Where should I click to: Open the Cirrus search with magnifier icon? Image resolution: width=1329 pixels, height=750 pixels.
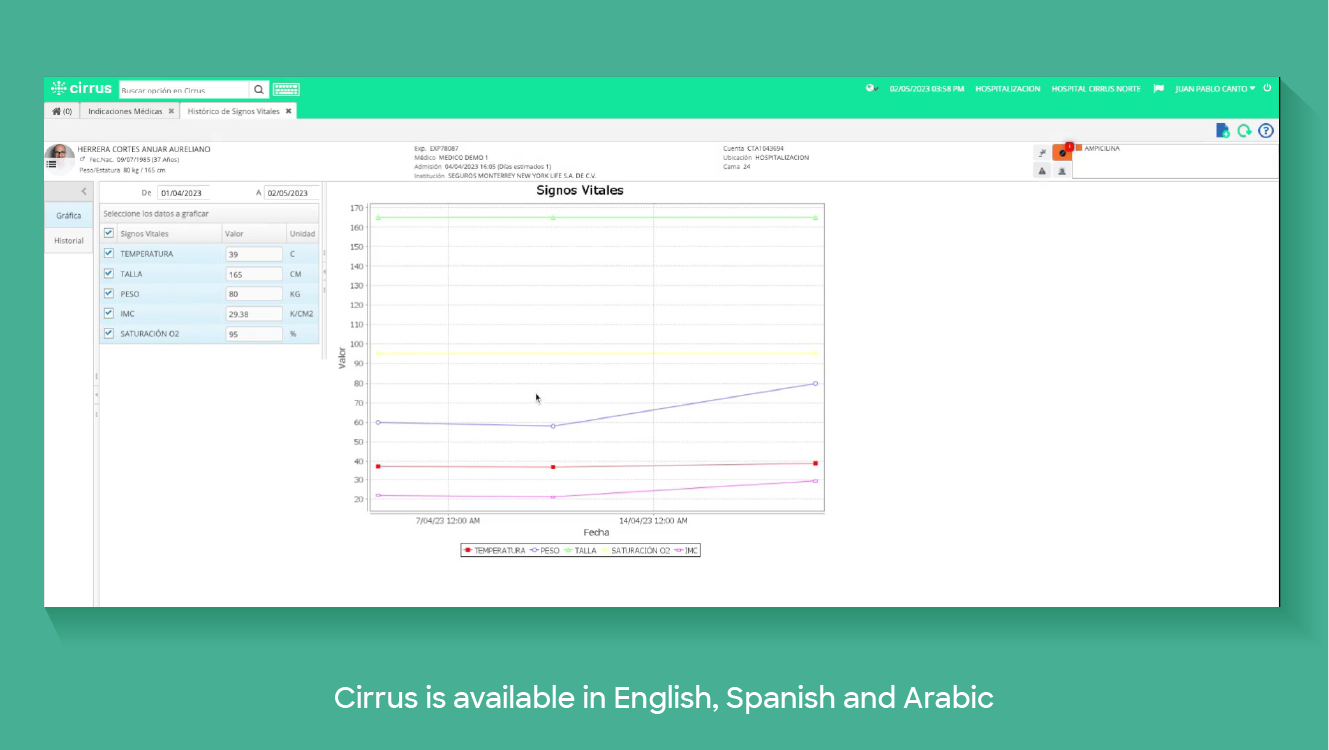[x=259, y=89]
